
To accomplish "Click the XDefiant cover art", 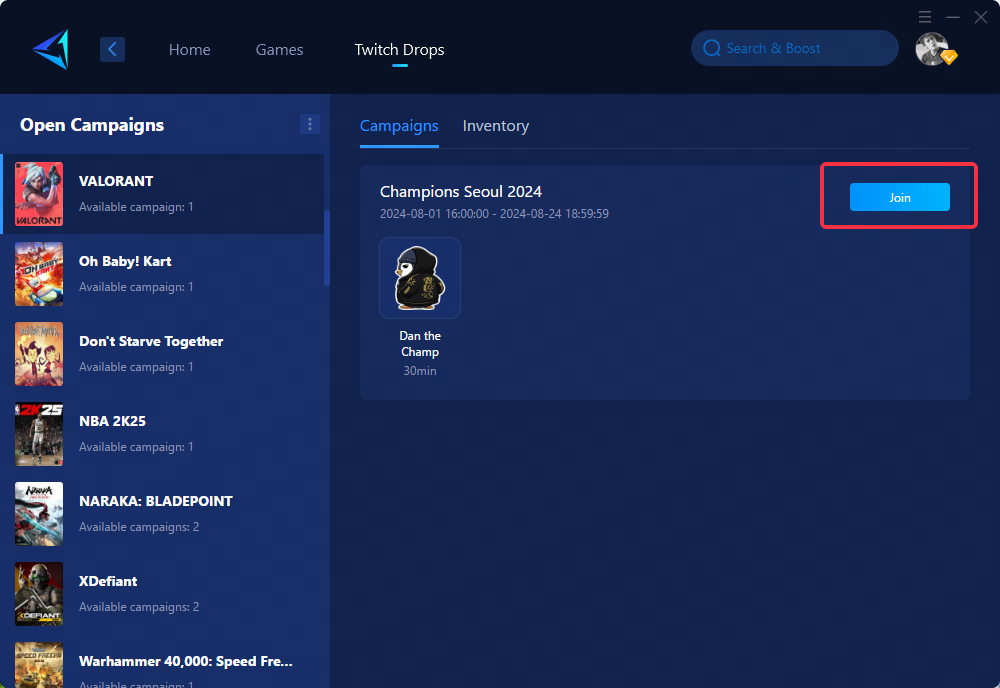I will 39,594.
